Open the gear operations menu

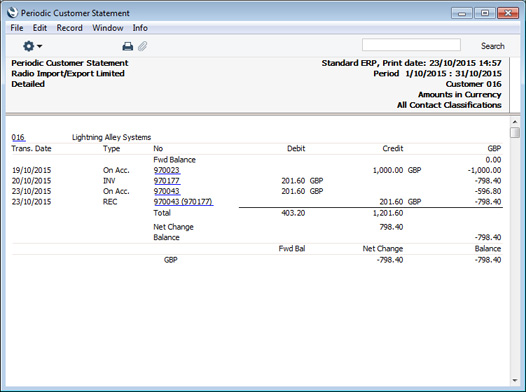click(32, 46)
